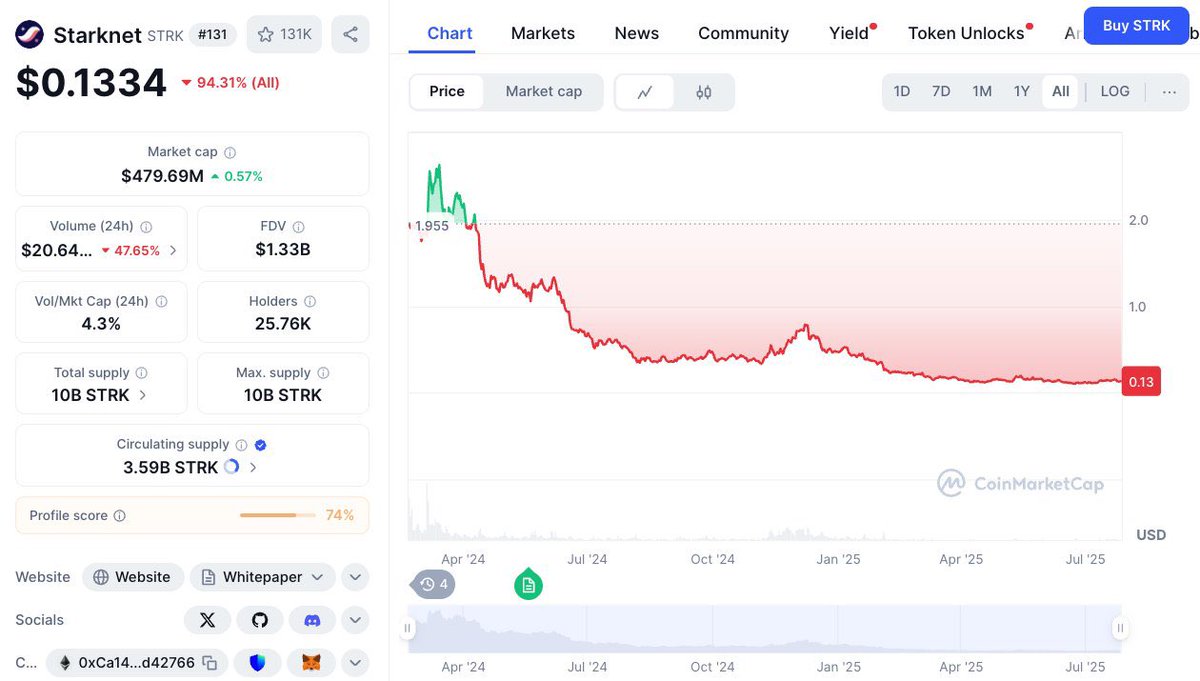
Task: Click the Market cap info icon
Action: click(x=230, y=153)
